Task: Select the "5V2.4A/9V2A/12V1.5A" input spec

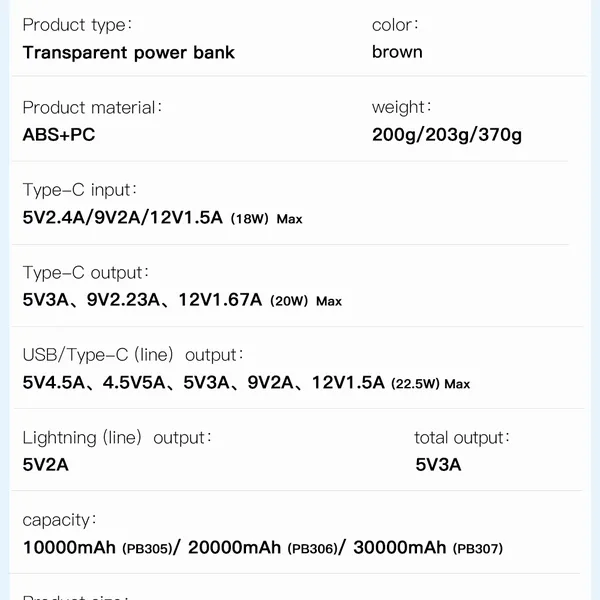Action: pos(122,217)
